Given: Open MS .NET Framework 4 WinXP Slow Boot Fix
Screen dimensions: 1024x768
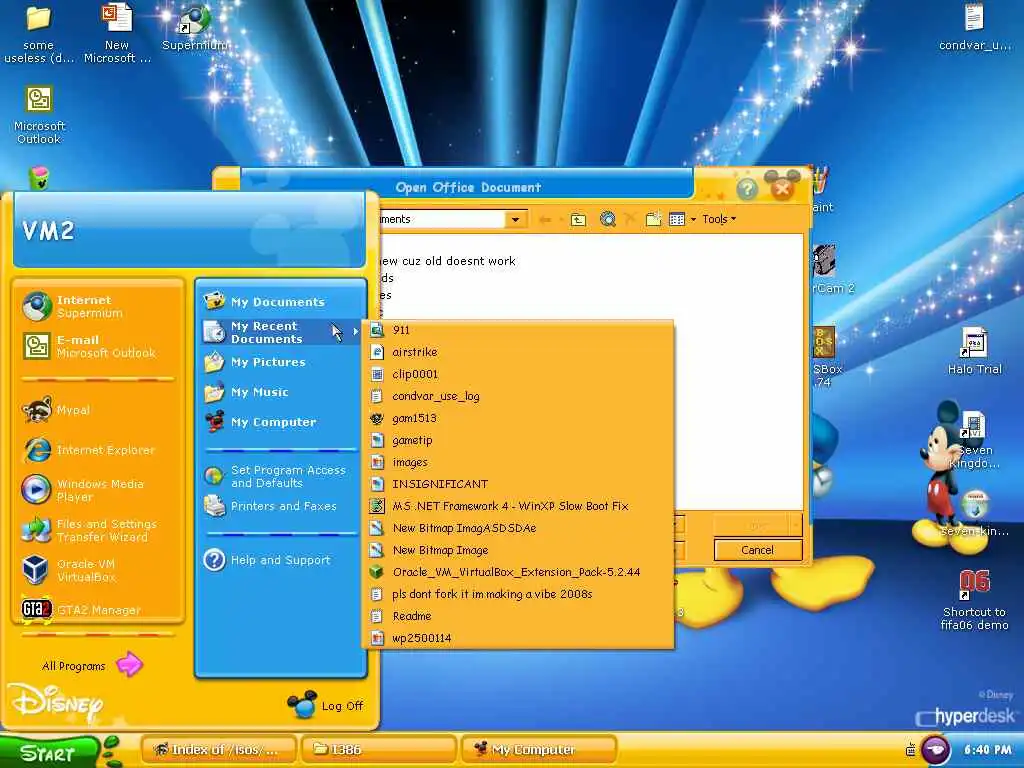Looking at the screenshot, I should point(518,506).
